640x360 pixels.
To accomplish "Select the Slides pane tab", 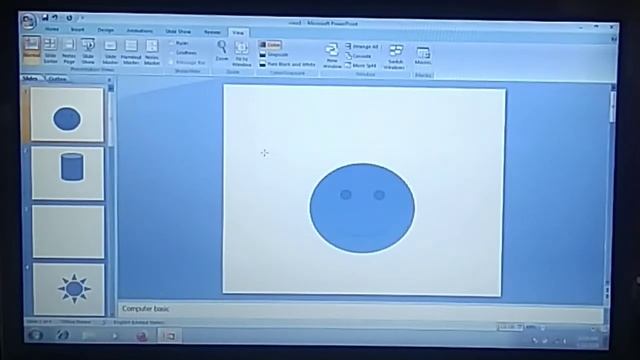I will pos(31,78).
